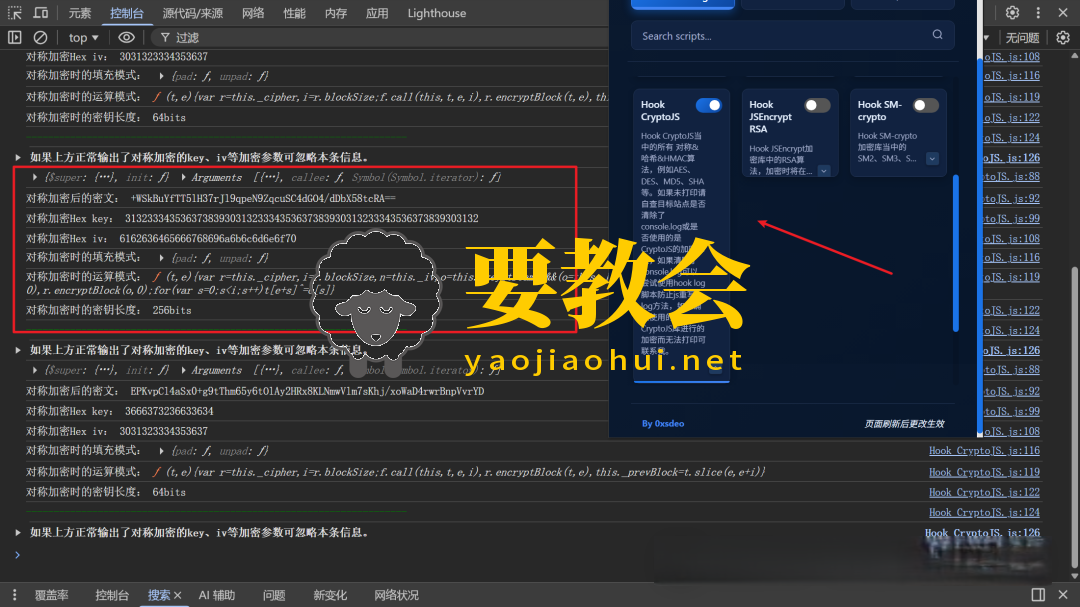Open the AI 辅助 drawer tab
This screenshot has height=607, width=1080.
(216, 595)
